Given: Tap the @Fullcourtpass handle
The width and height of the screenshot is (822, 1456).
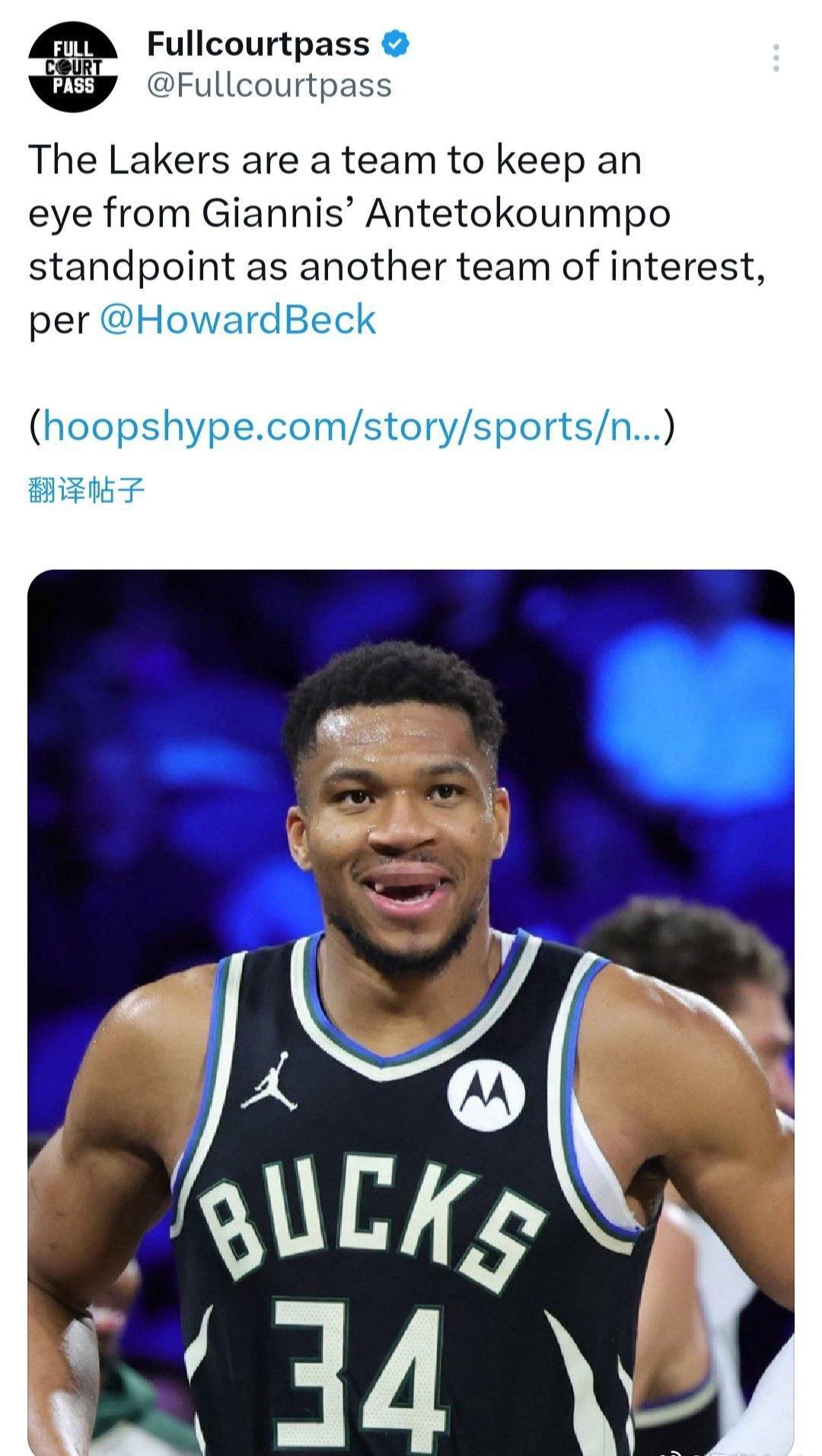Looking at the screenshot, I should click(x=269, y=85).
